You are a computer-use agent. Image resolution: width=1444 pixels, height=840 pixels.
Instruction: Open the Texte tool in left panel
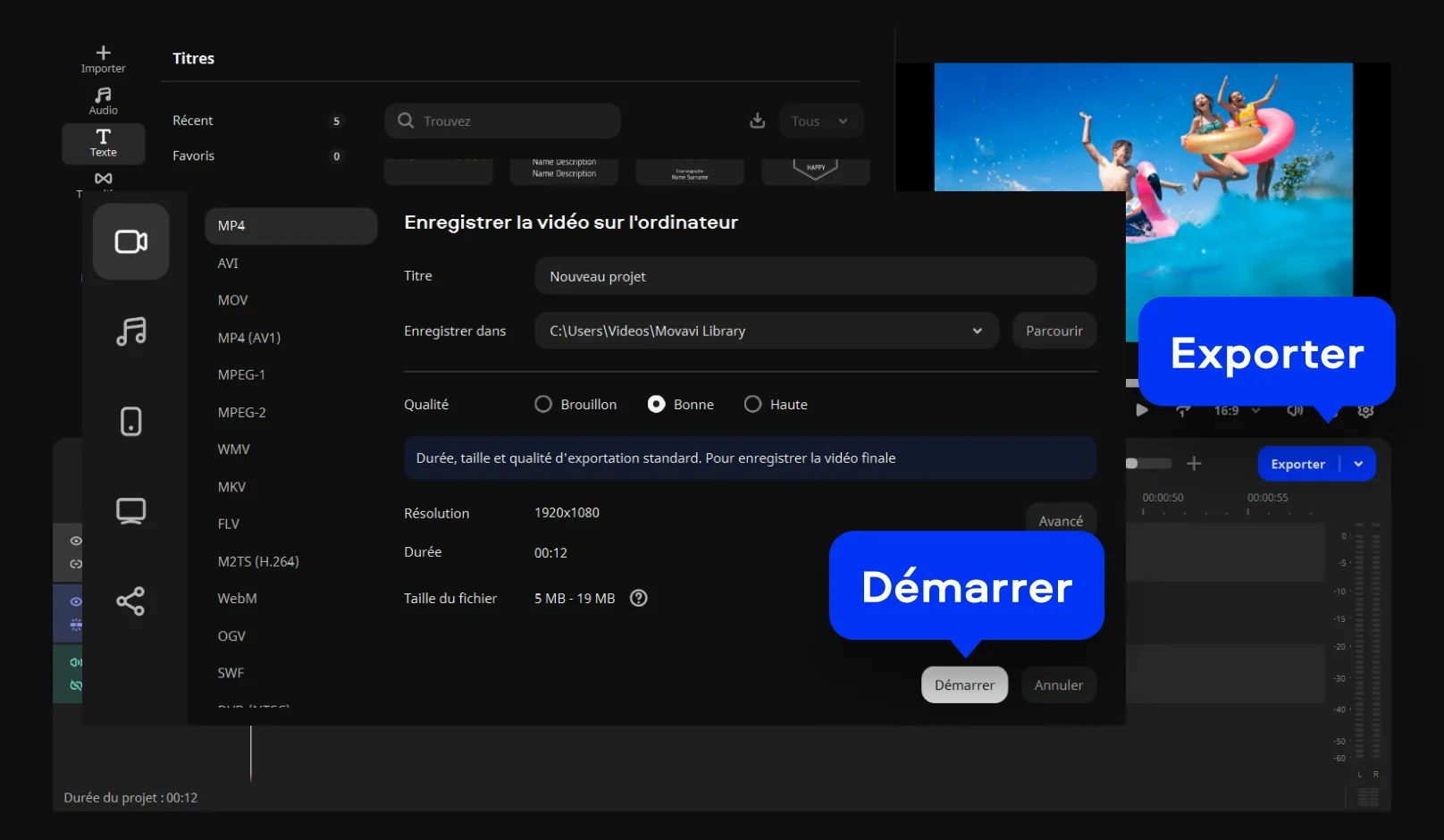[x=104, y=143]
